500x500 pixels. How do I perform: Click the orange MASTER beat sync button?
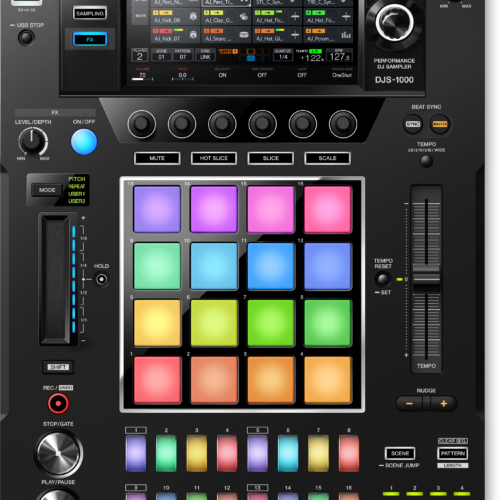tap(440, 124)
